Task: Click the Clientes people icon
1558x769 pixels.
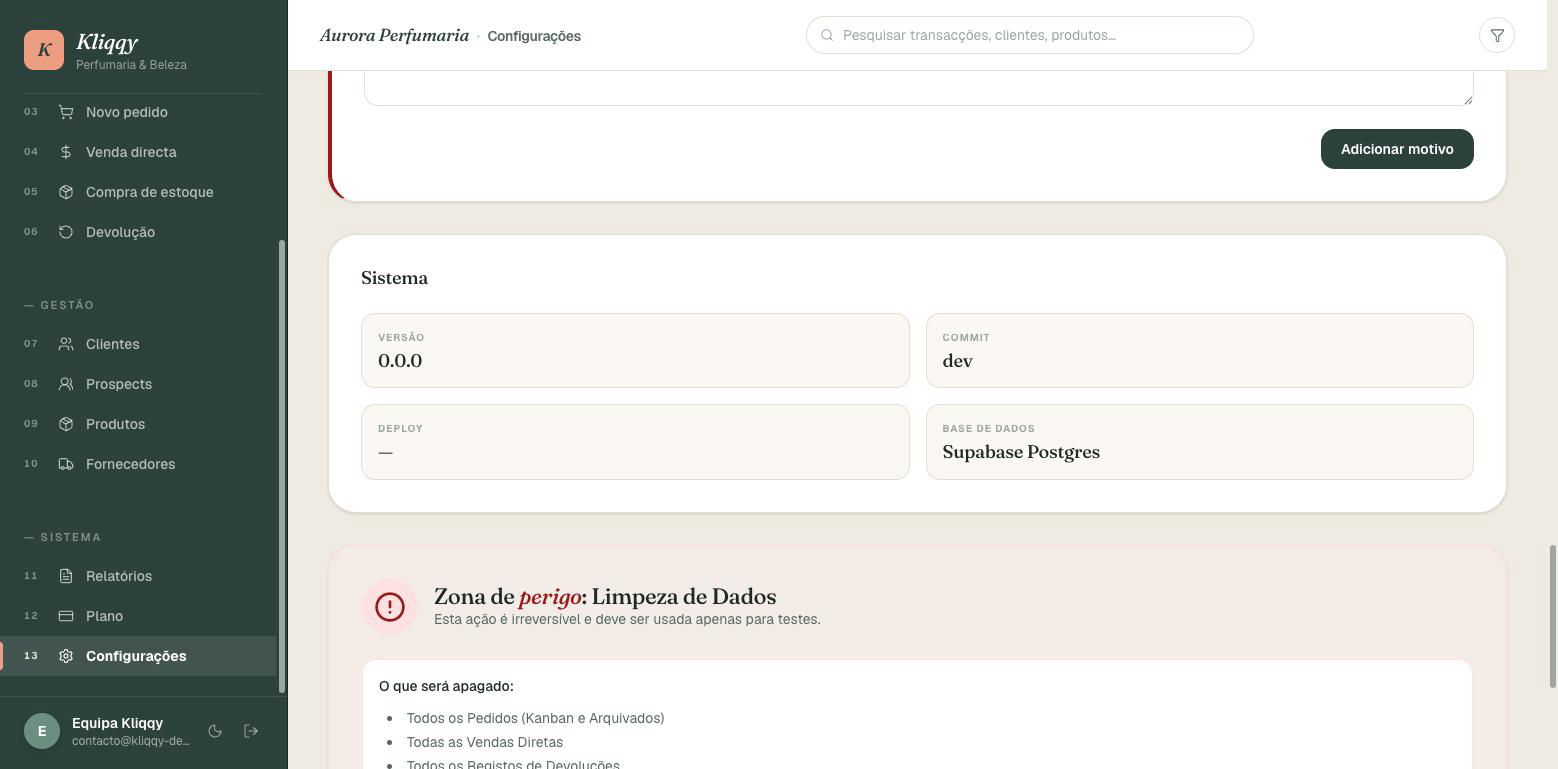Action: click(66, 344)
